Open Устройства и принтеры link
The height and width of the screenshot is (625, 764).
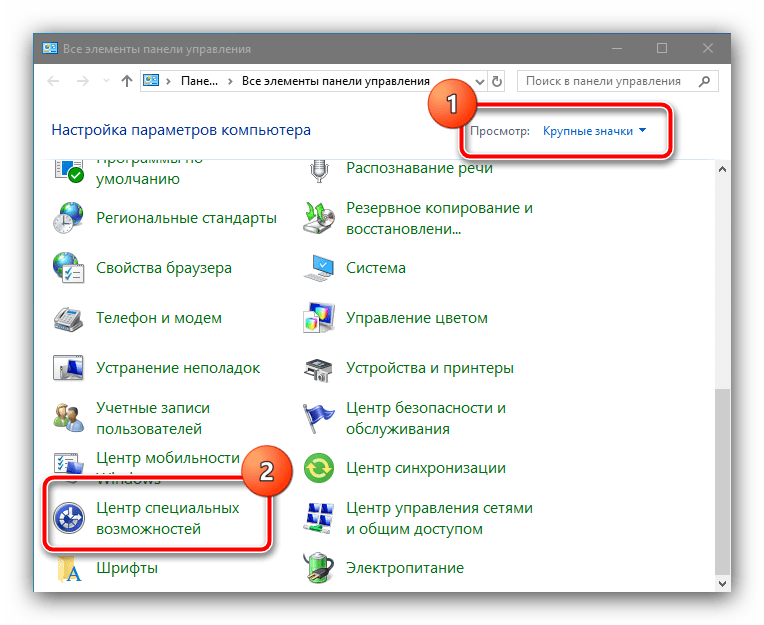pos(430,368)
